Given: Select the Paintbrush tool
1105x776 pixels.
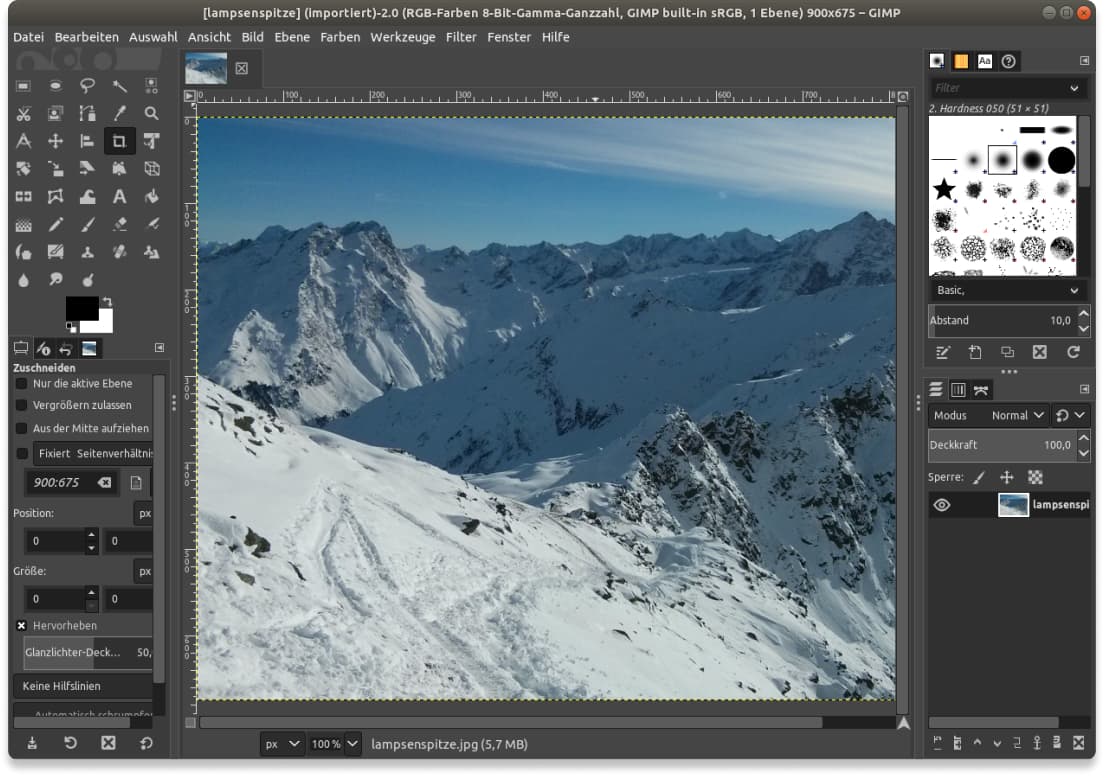Looking at the screenshot, I should (88, 224).
